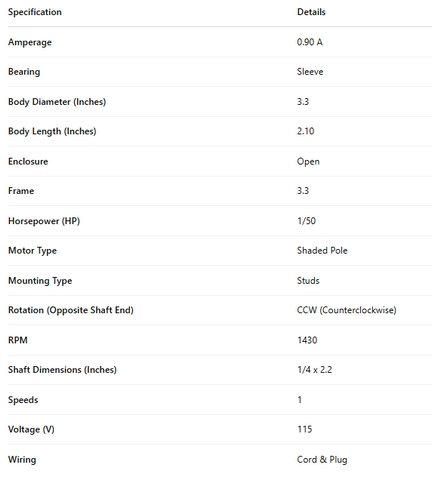The width and height of the screenshot is (432, 480).
Task: Click the Horsepower (HP) label
Action: (x=44, y=221)
